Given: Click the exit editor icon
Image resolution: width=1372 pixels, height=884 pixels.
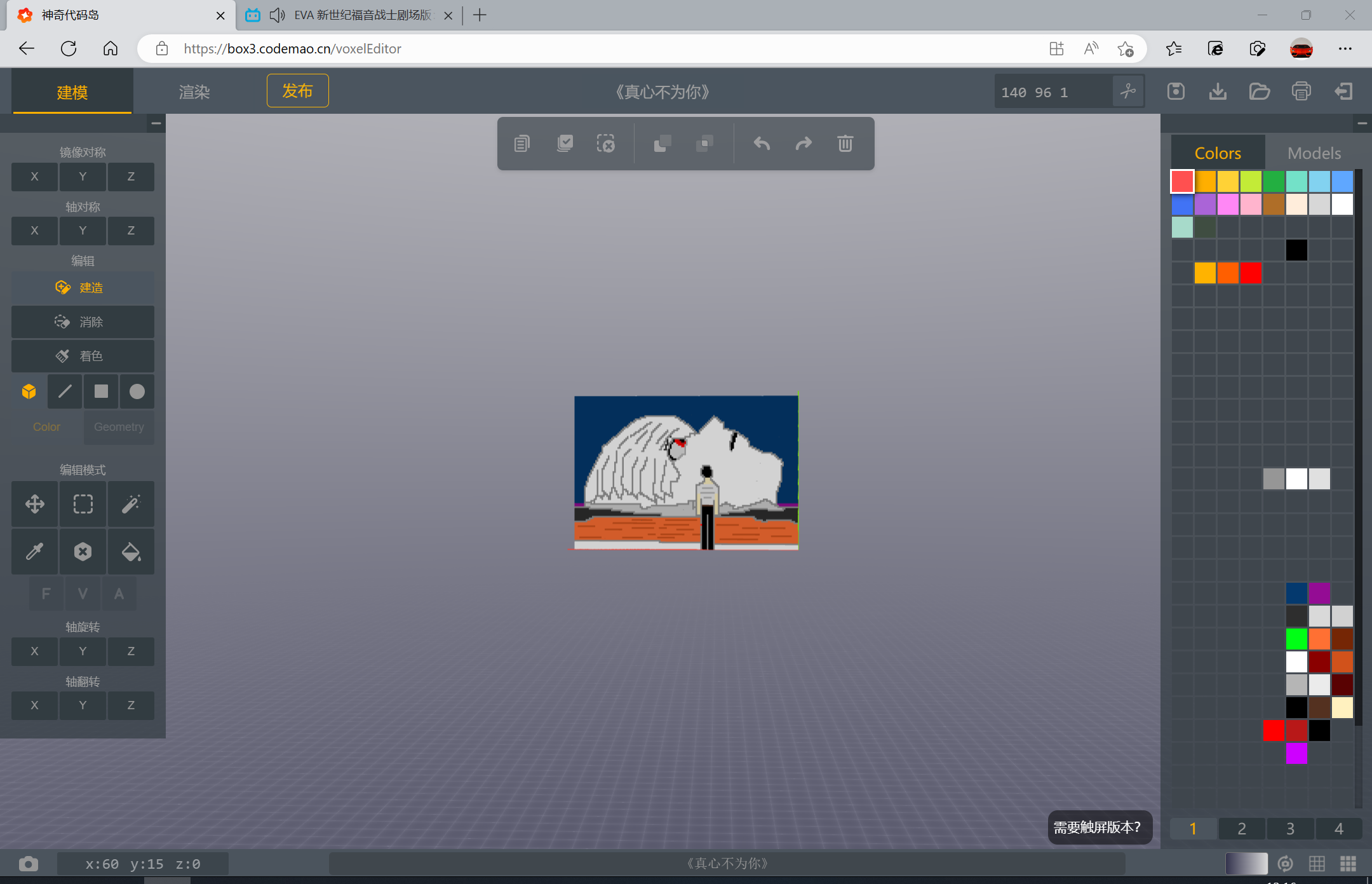Looking at the screenshot, I should [x=1343, y=92].
